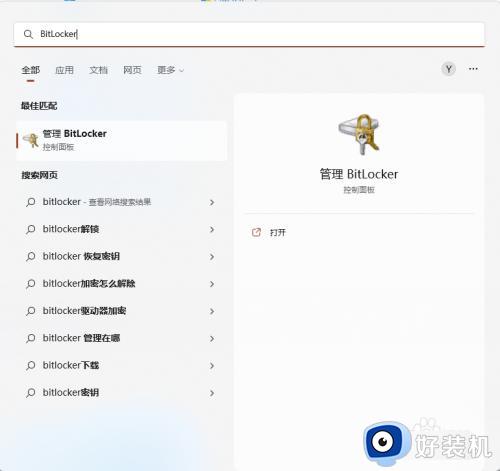Click 打开 to open BitLocker manager
This screenshot has width=500, height=471.
pyautogui.click(x=278, y=232)
